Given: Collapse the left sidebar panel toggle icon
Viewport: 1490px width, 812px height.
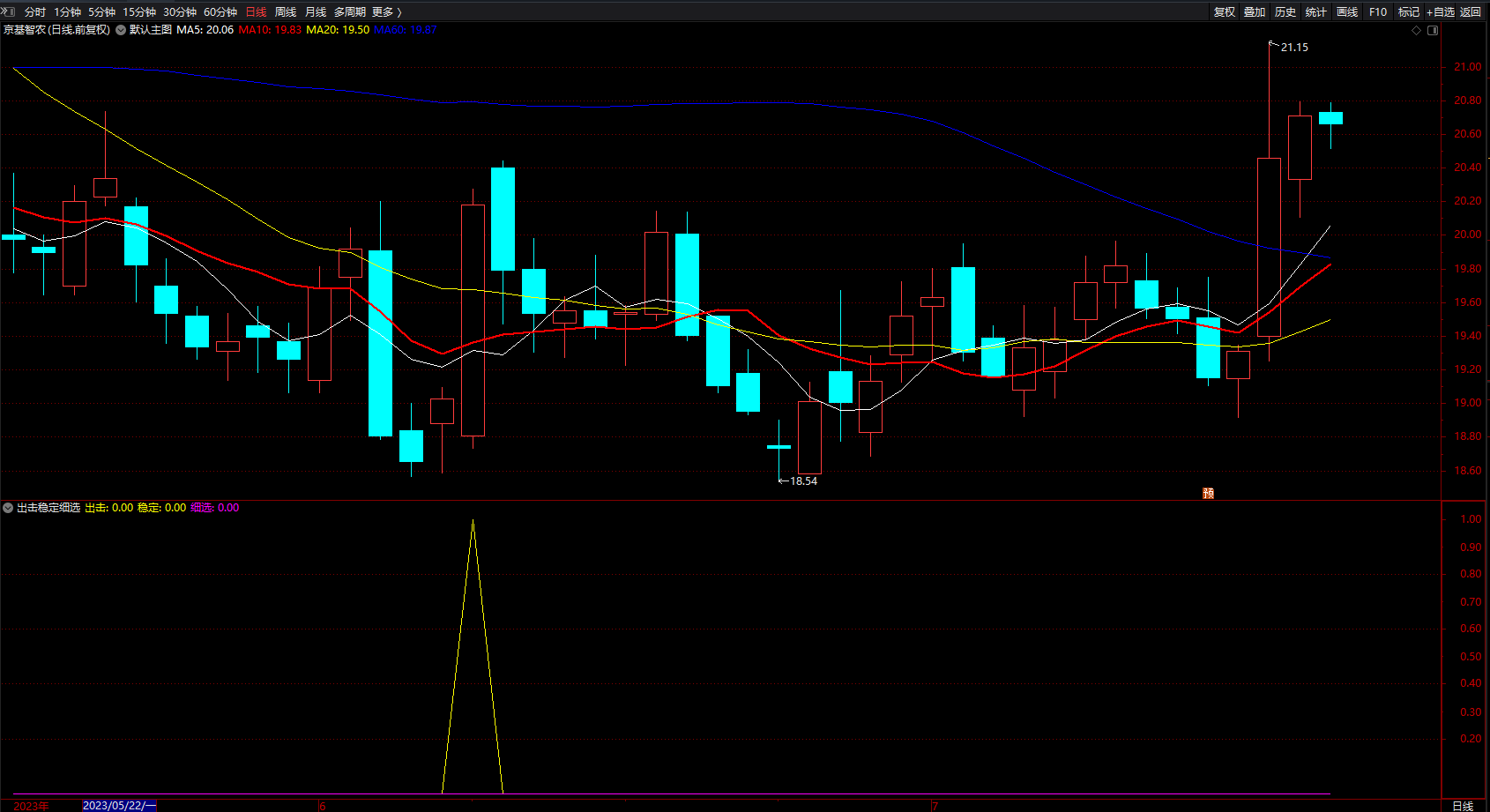Looking at the screenshot, I should click(8, 11).
